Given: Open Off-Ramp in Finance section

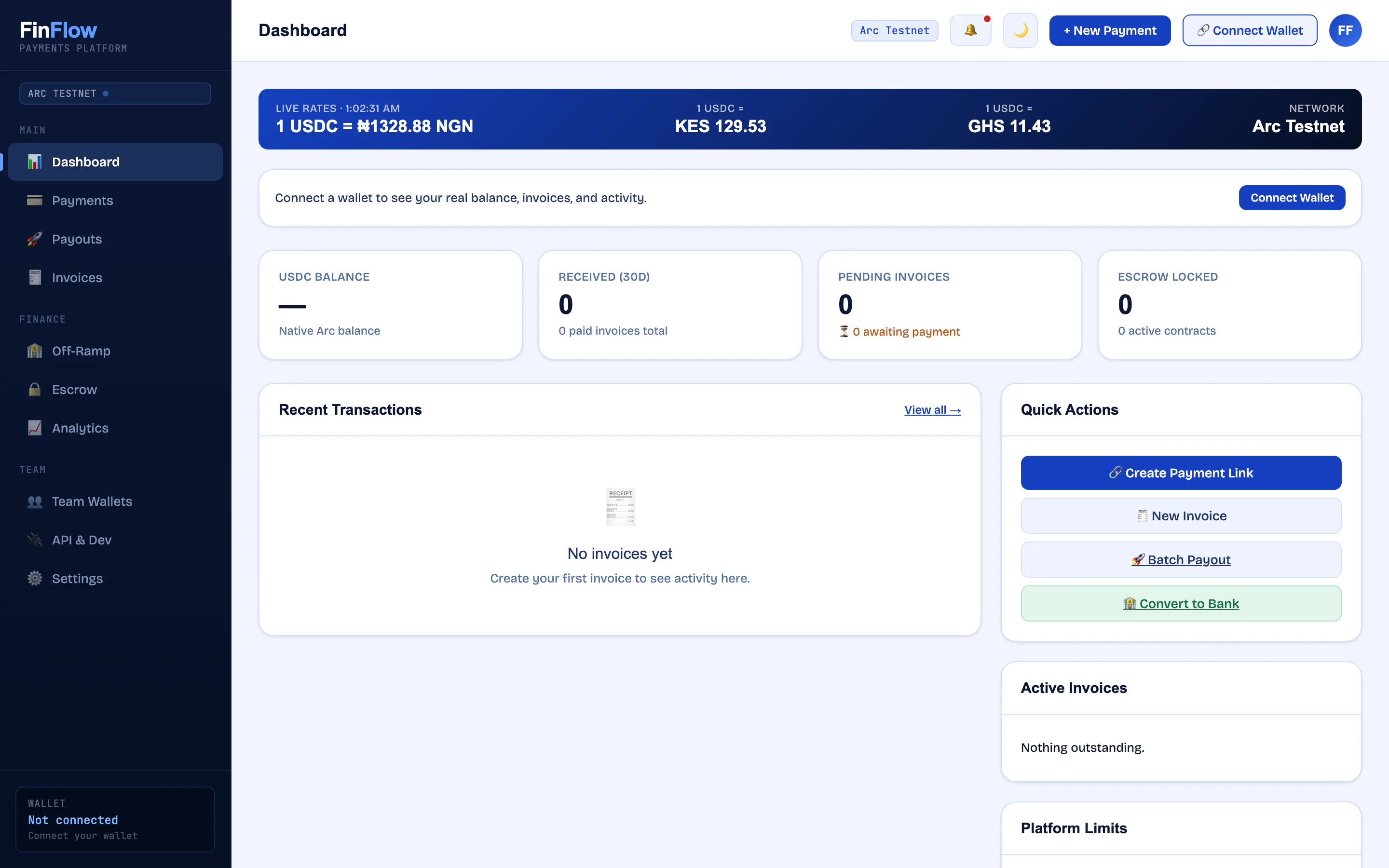Looking at the screenshot, I should [115, 351].
